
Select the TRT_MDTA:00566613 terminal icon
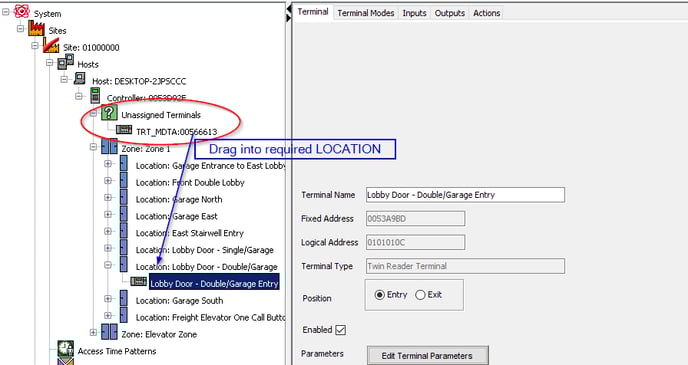click(x=124, y=130)
